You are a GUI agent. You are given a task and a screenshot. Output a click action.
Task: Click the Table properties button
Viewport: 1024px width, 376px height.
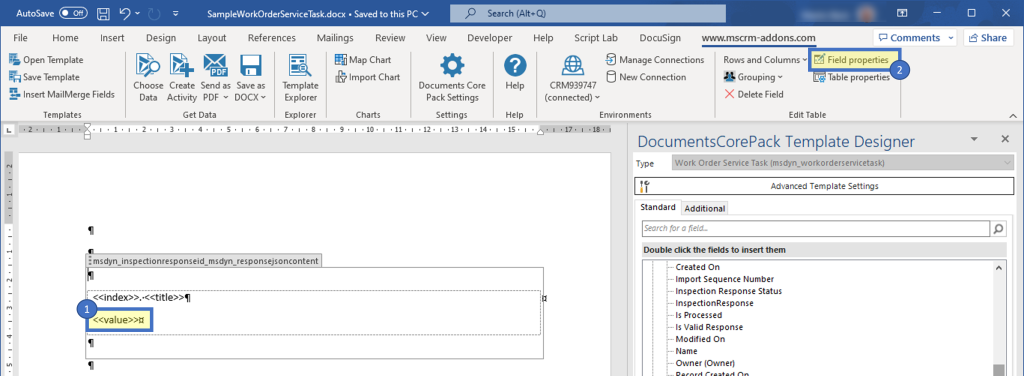click(852, 77)
